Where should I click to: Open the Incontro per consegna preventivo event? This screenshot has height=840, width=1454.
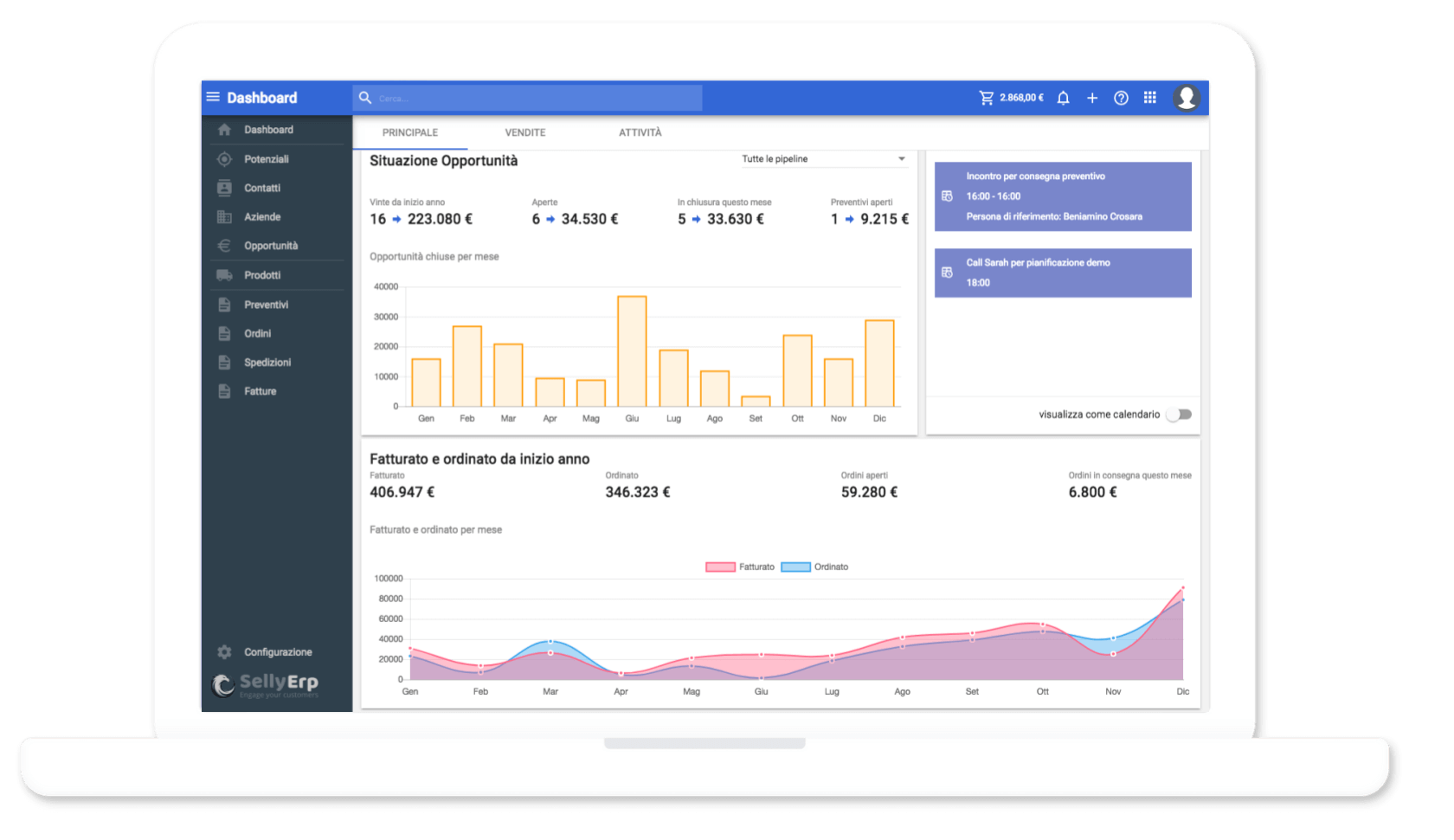[1063, 196]
